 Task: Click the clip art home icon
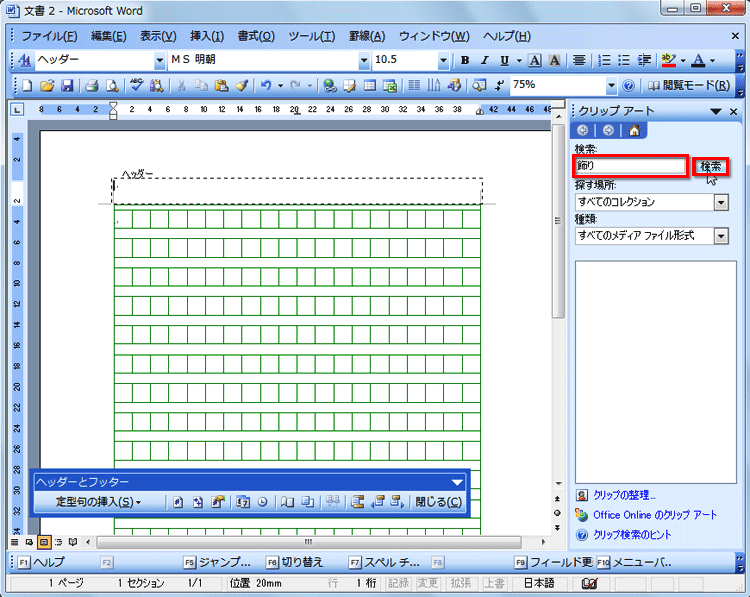(634, 130)
